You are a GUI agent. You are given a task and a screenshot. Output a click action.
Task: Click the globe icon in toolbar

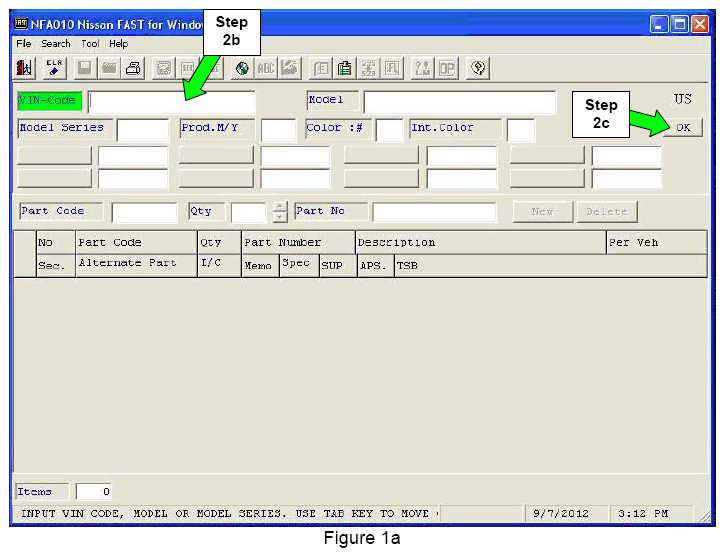click(x=242, y=68)
